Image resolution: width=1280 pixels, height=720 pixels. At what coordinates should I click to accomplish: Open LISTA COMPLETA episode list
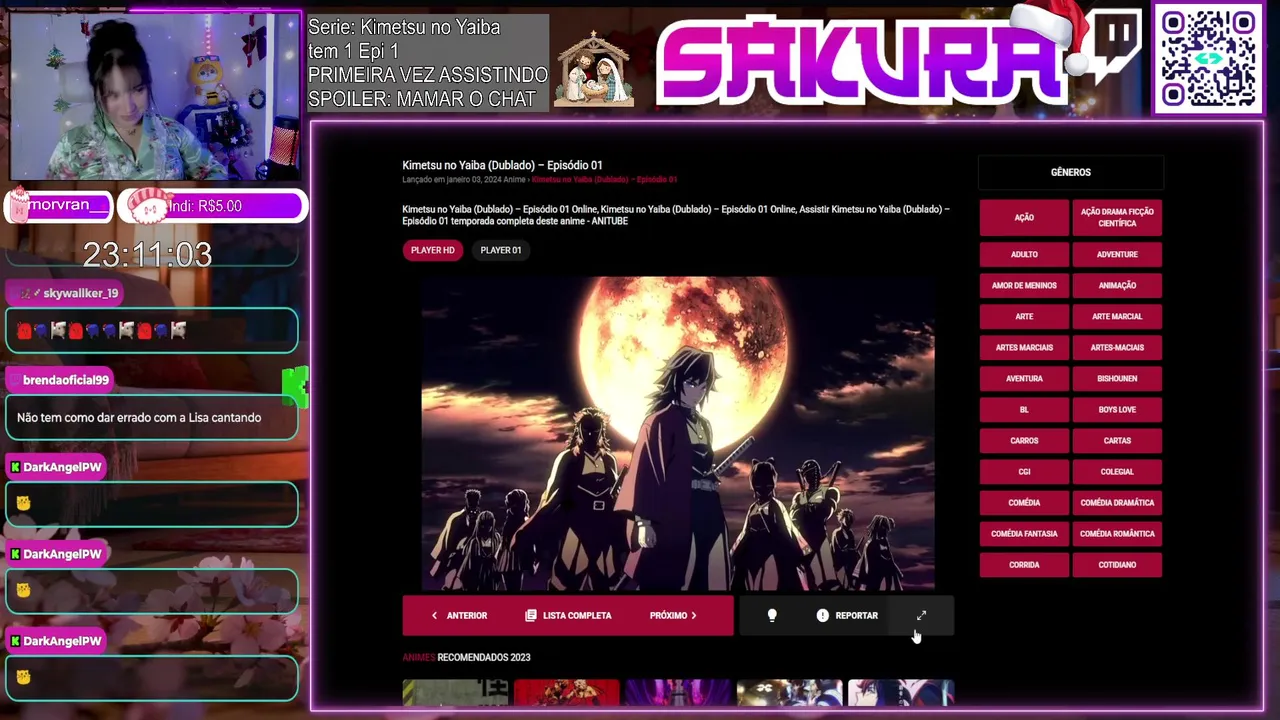coord(568,616)
